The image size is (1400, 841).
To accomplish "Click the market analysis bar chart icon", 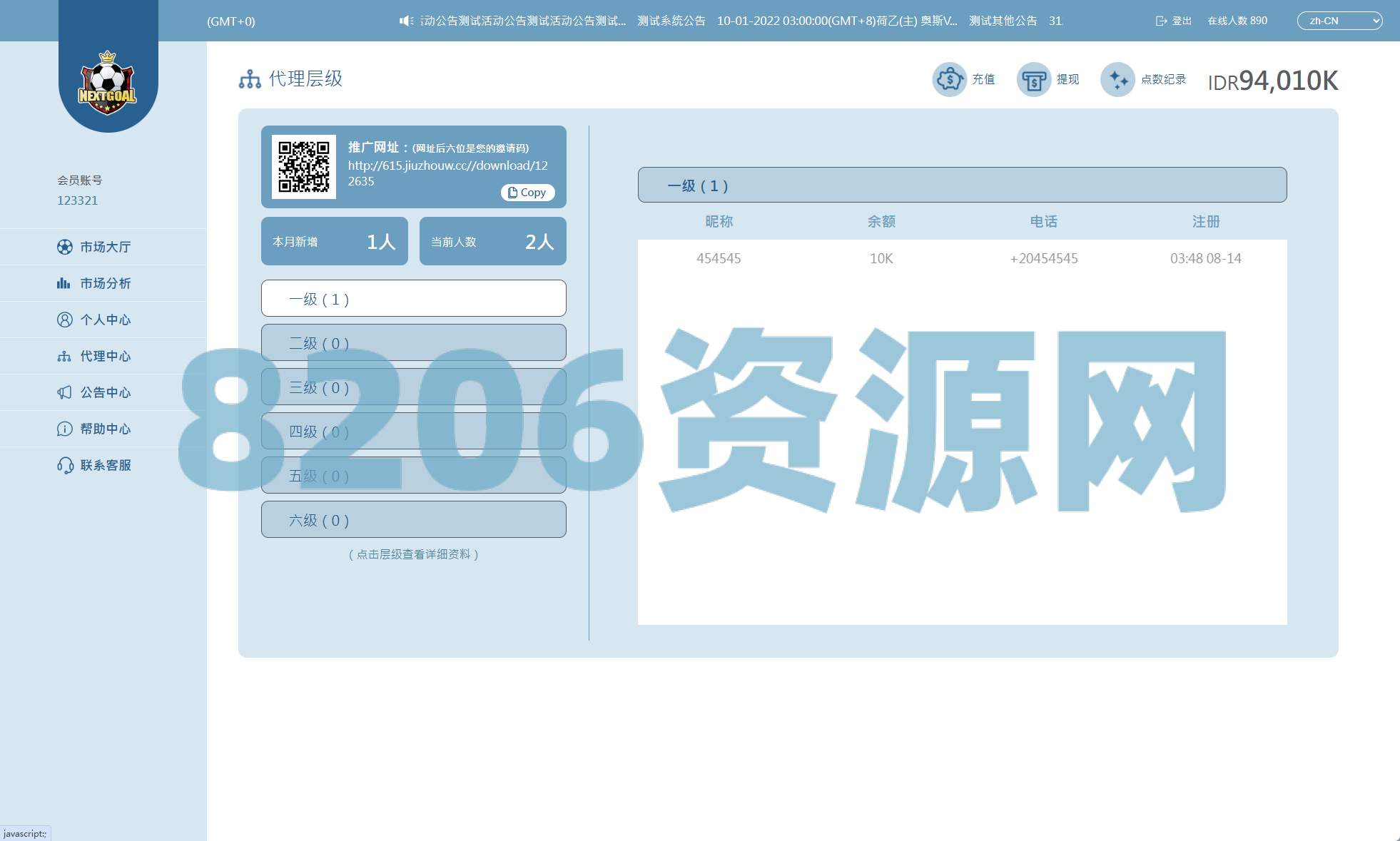I will pyautogui.click(x=64, y=283).
